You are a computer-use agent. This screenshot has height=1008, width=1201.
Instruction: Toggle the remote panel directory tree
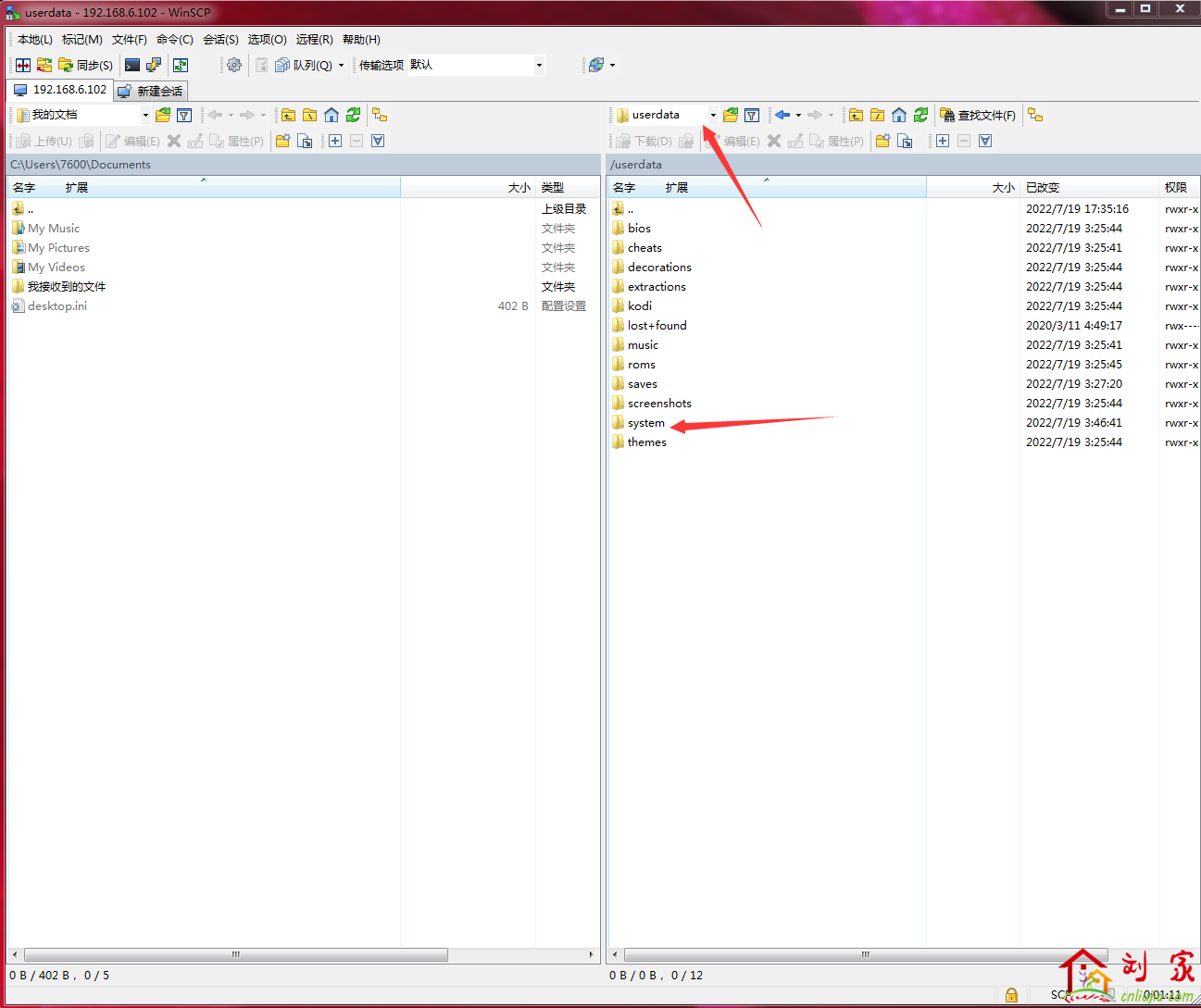click(x=1035, y=115)
